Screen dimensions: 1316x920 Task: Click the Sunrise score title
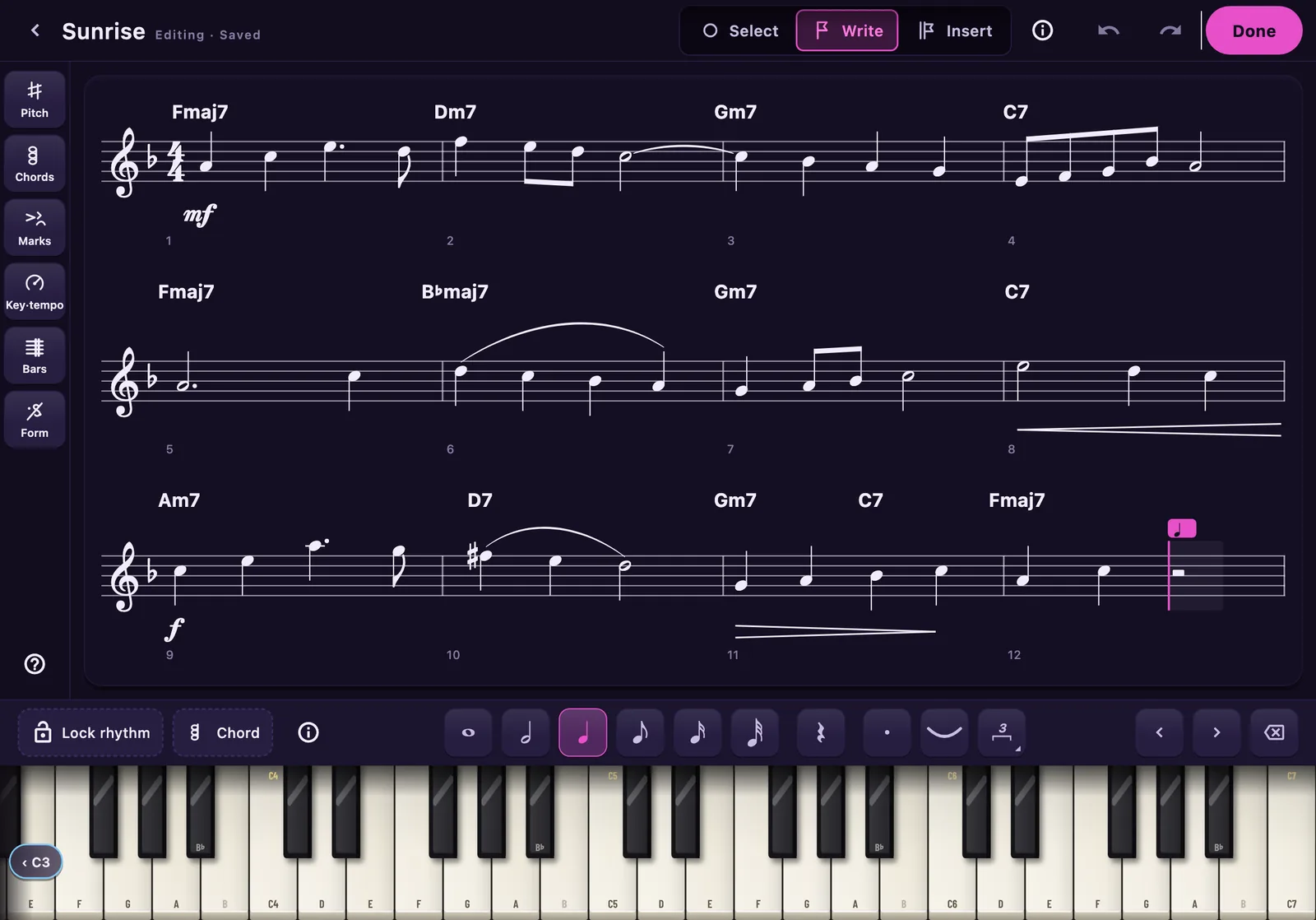coord(104,31)
